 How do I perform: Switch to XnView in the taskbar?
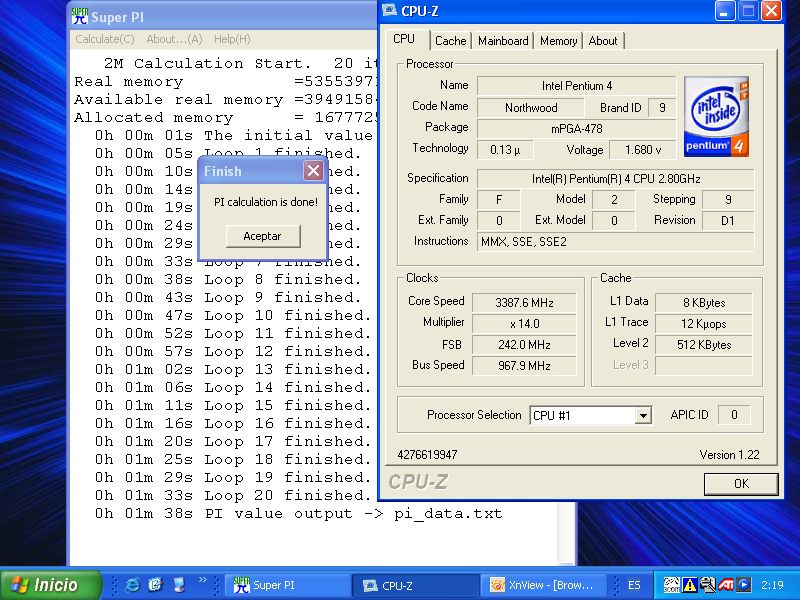click(543, 585)
